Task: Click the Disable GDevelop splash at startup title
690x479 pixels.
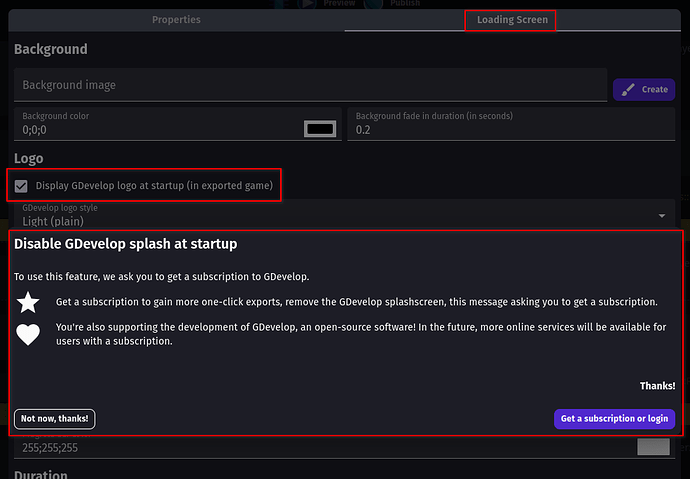Action: pyautogui.click(x=125, y=244)
